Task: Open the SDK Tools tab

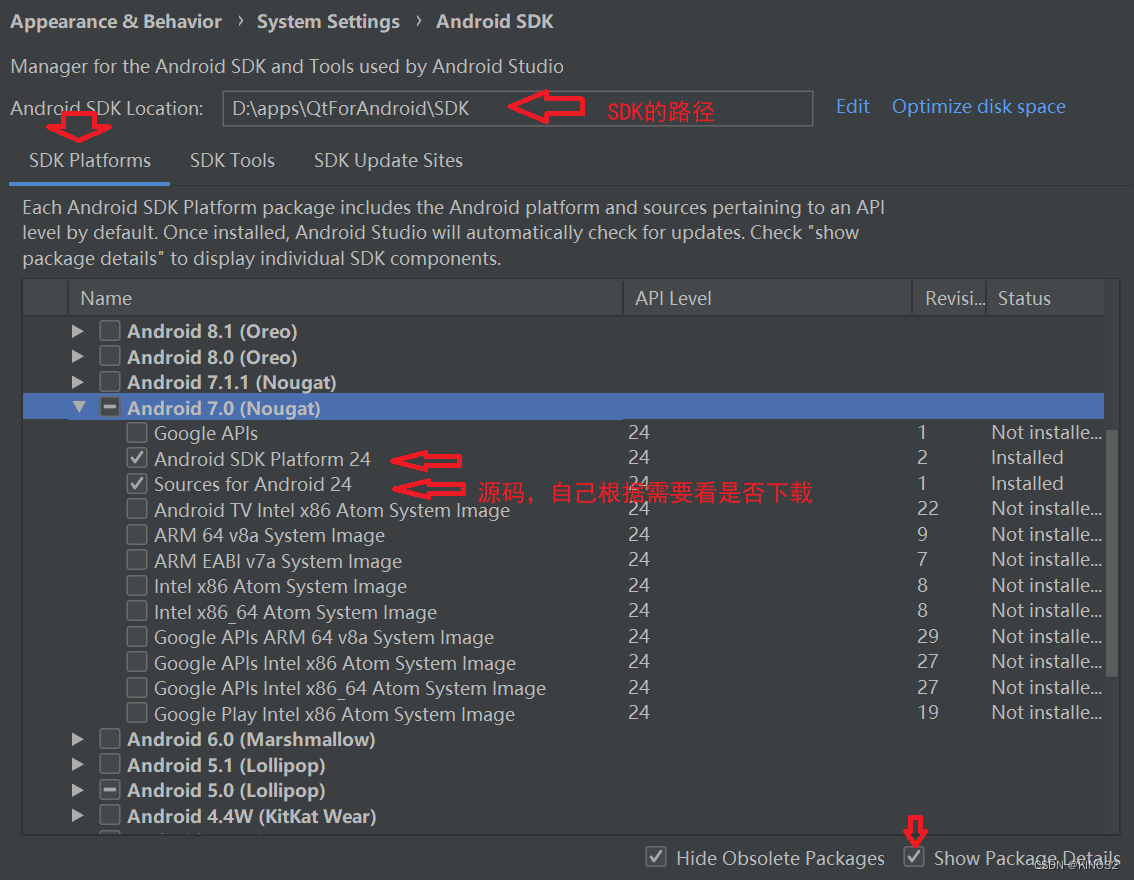Action: coord(232,161)
